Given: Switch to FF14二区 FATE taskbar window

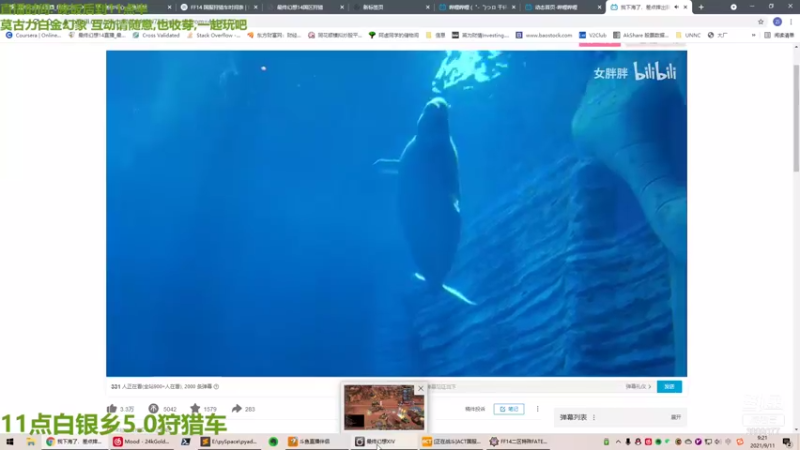Looking at the screenshot, I should click(x=518, y=441).
